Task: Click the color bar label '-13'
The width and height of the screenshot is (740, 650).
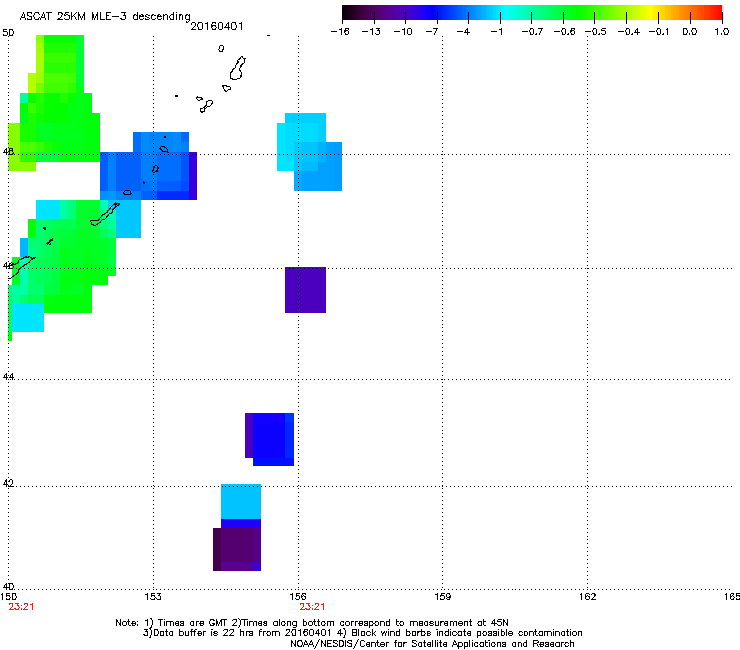Action: 371,32
